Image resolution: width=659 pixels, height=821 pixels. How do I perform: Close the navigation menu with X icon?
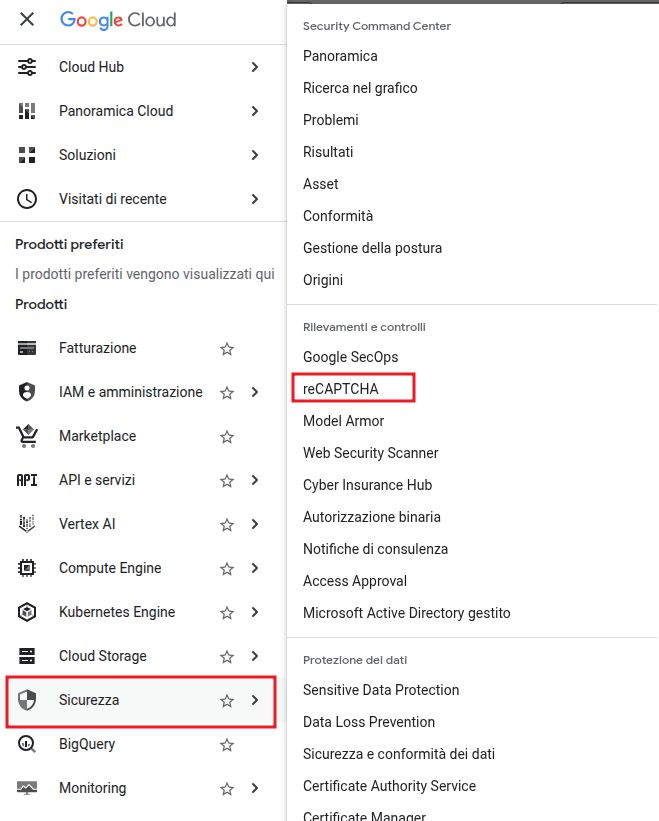(x=27, y=20)
